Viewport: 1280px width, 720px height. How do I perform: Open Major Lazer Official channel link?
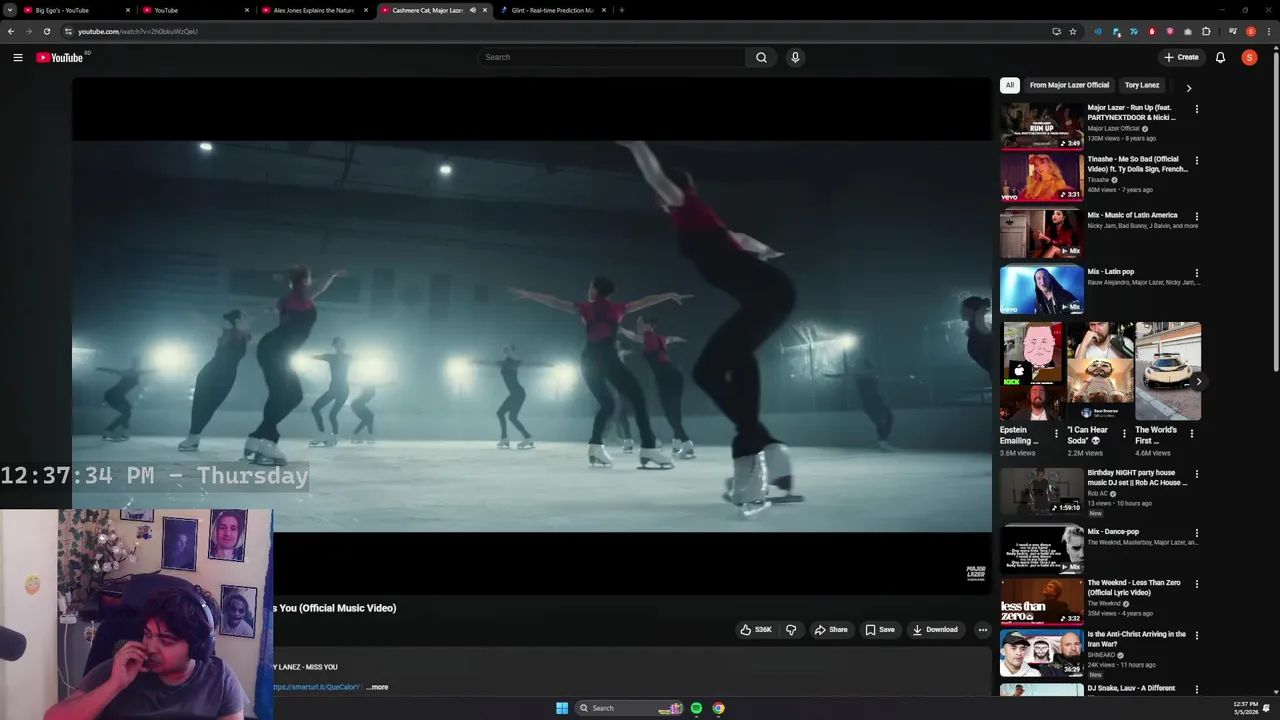(1114, 128)
